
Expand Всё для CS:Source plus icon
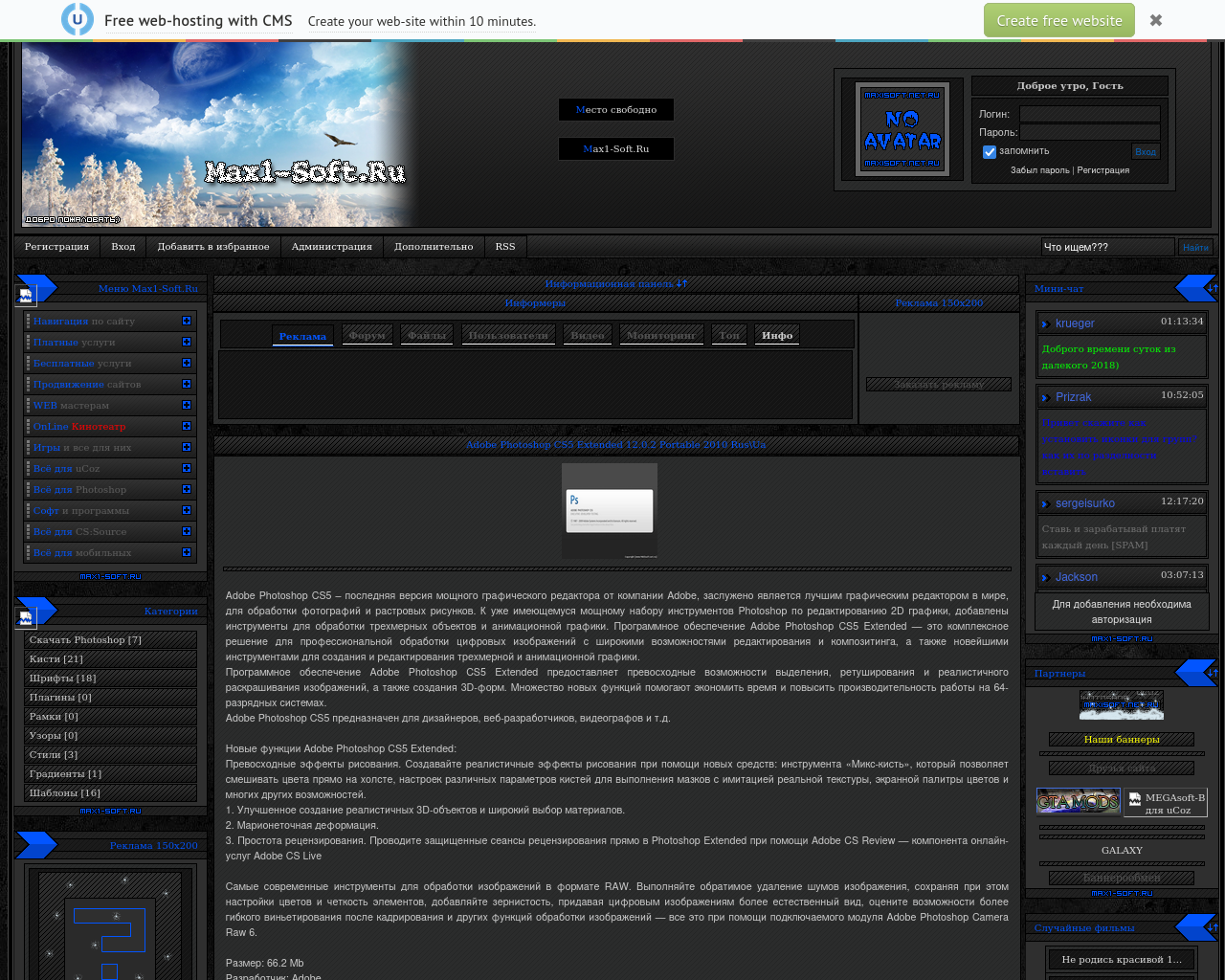[x=187, y=532]
